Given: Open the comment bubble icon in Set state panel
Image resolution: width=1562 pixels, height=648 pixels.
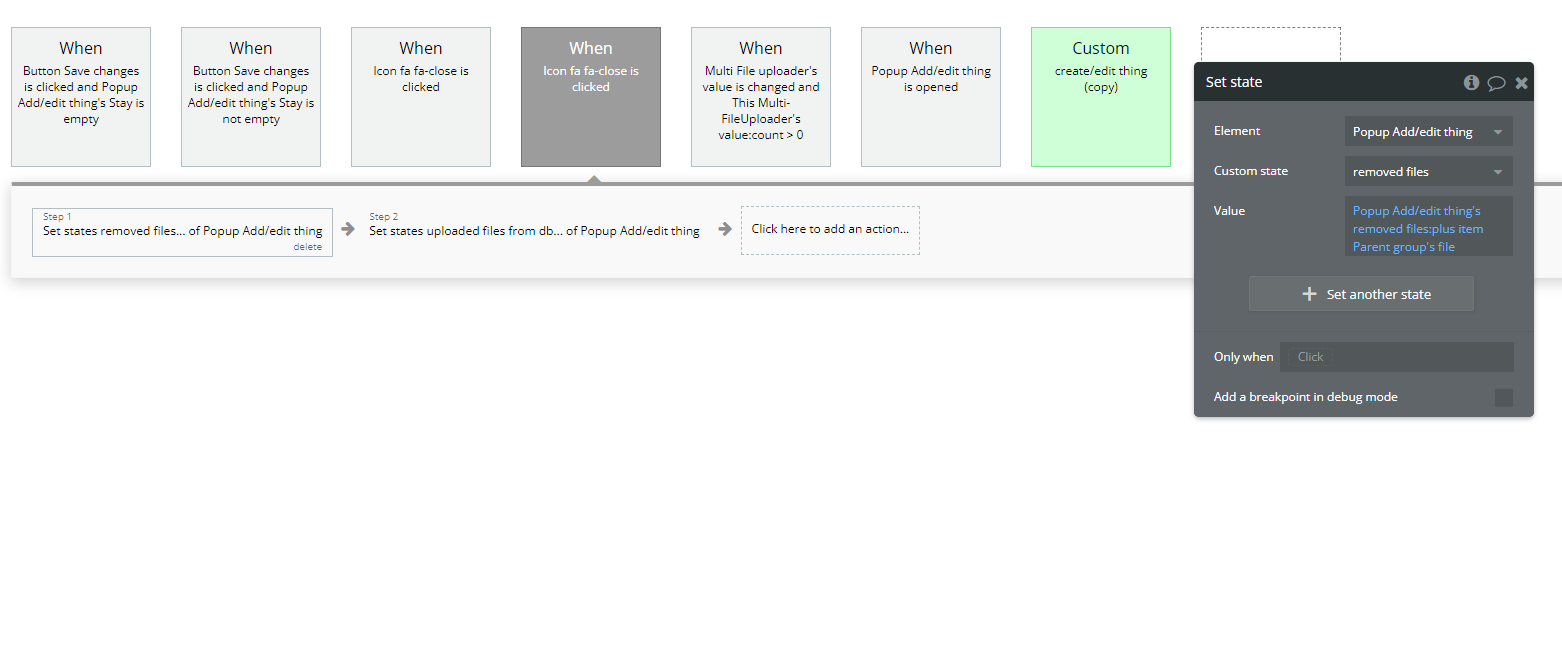Looking at the screenshot, I should coord(1496,83).
